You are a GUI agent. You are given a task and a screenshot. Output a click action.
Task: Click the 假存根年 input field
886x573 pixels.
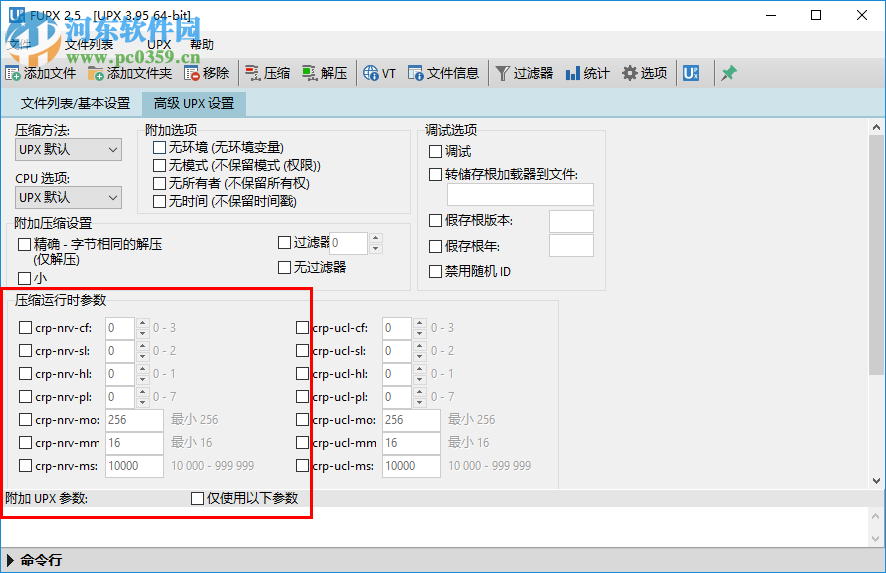[x=571, y=246]
